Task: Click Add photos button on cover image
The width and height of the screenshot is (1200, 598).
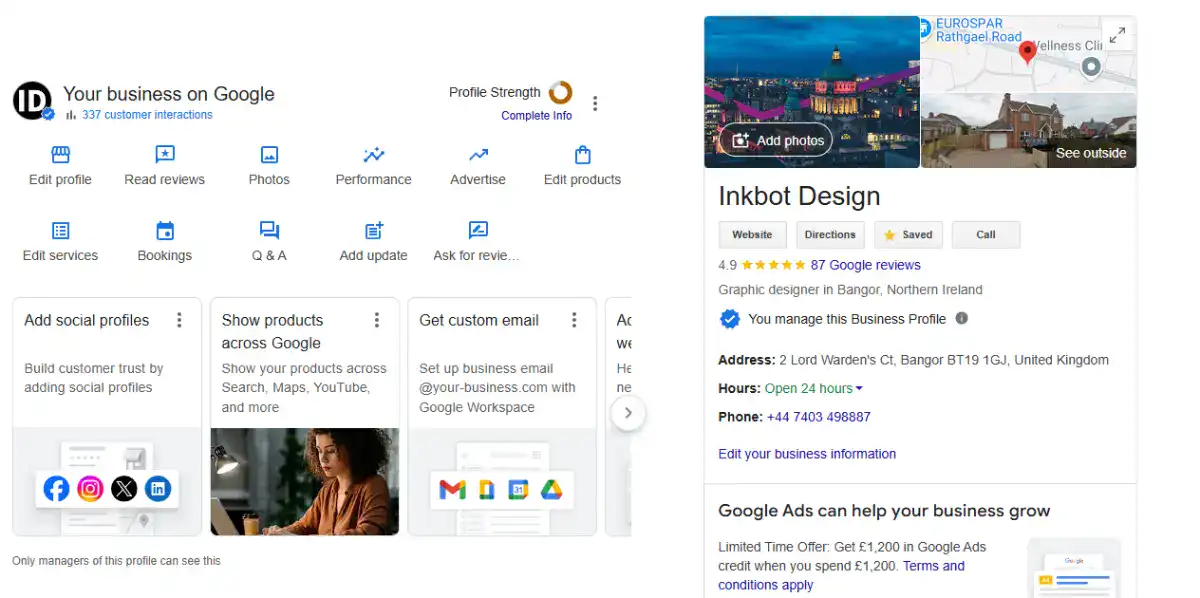Action: tap(776, 141)
